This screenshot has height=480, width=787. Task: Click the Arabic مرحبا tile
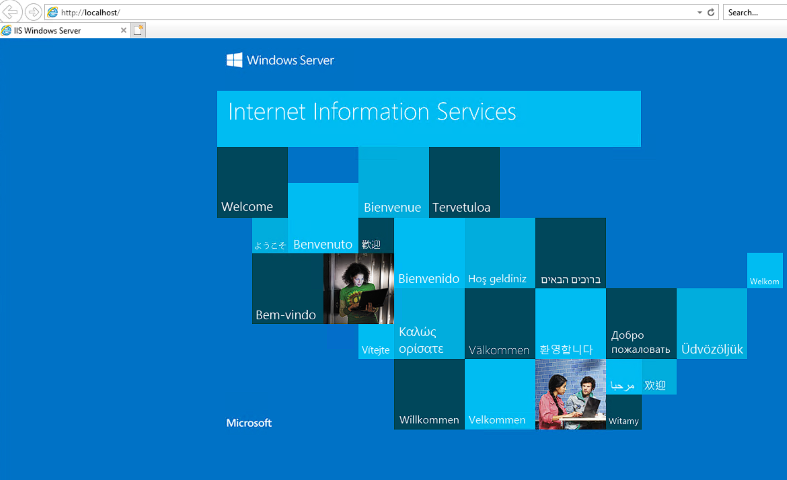click(623, 377)
